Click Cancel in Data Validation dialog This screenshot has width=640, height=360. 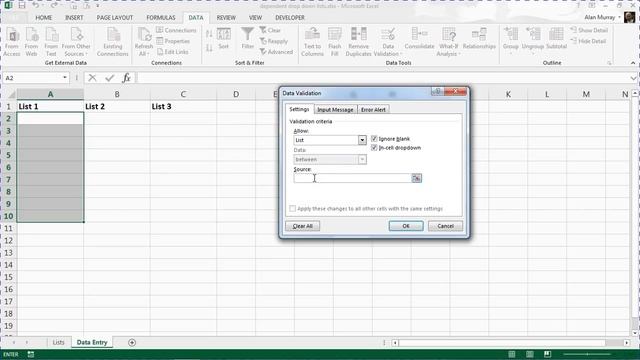point(445,226)
